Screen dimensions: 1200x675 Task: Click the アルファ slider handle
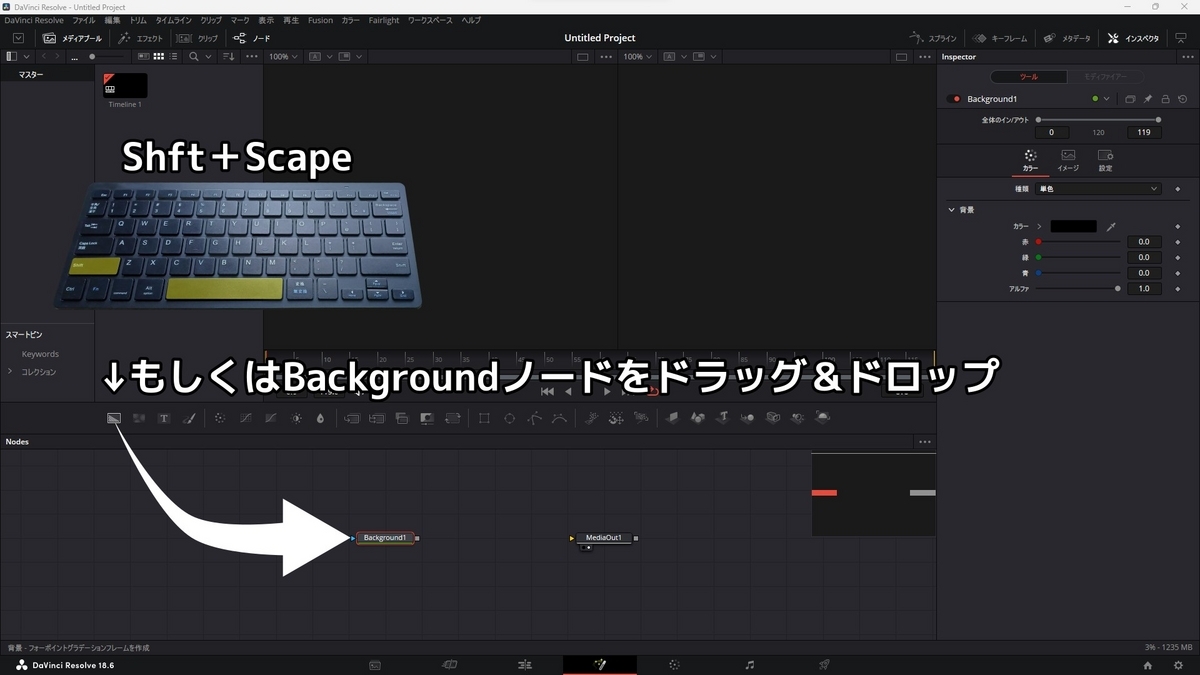[x=1118, y=289]
